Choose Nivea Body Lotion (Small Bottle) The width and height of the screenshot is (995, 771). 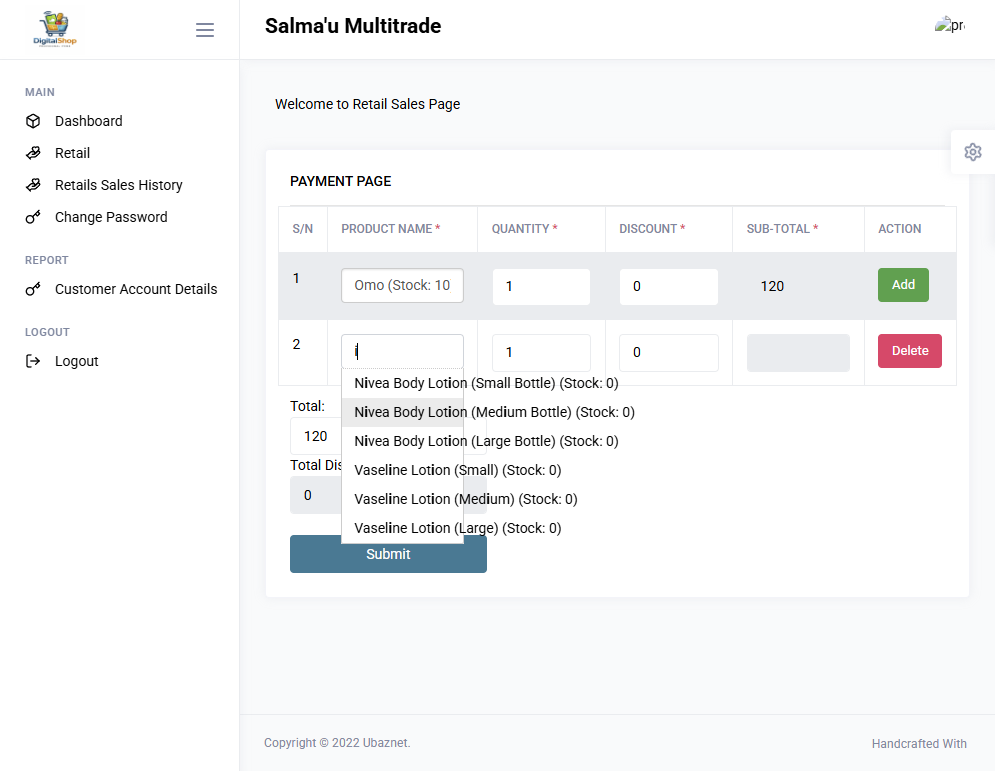486,383
